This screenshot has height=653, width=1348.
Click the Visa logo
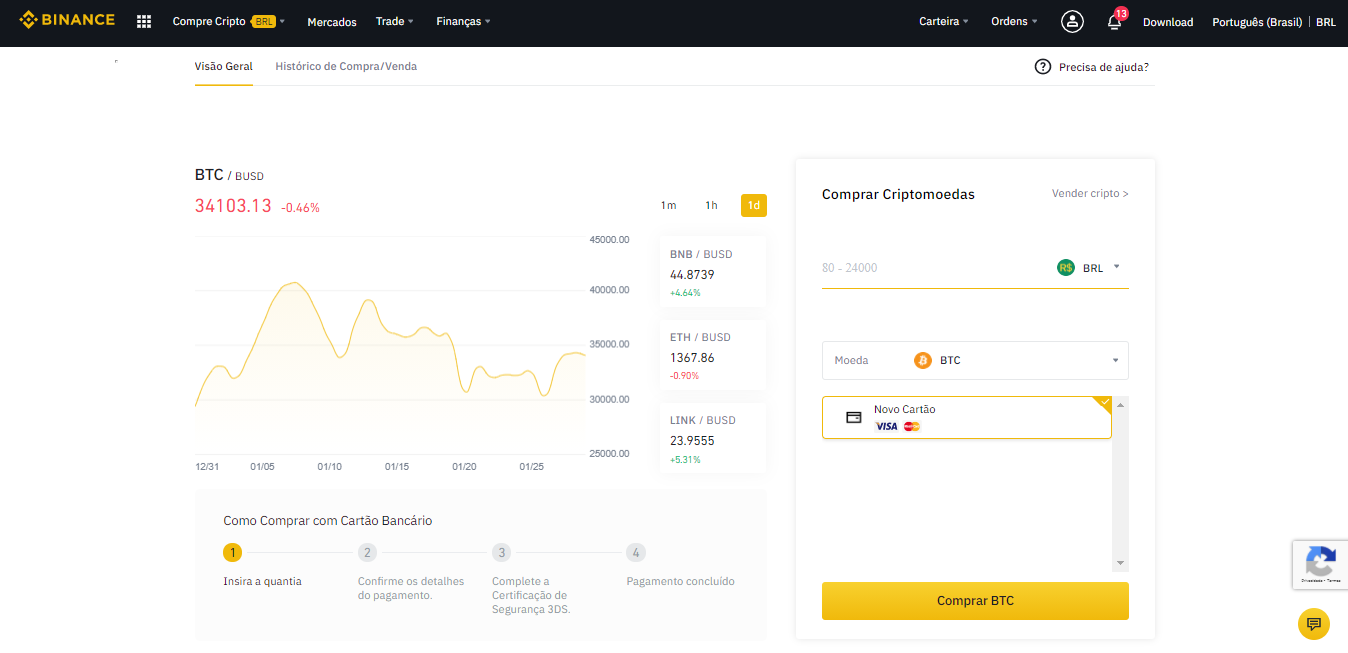pos(886,426)
